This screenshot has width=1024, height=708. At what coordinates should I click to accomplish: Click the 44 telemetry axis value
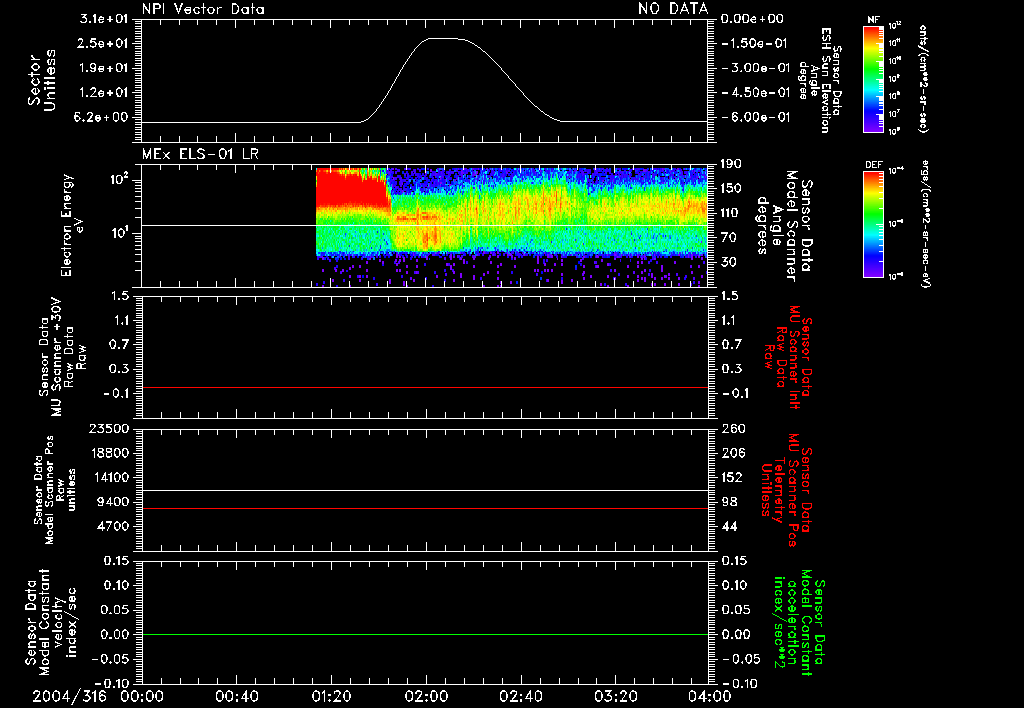(x=729, y=526)
